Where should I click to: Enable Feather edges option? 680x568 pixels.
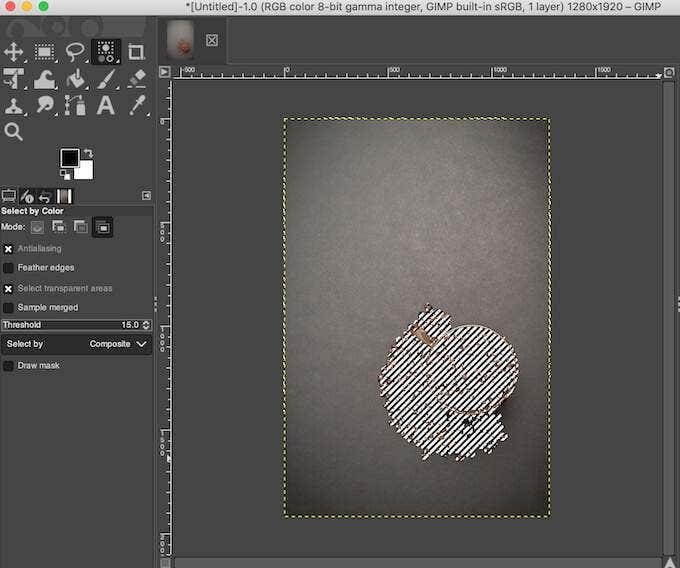coord(9,268)
